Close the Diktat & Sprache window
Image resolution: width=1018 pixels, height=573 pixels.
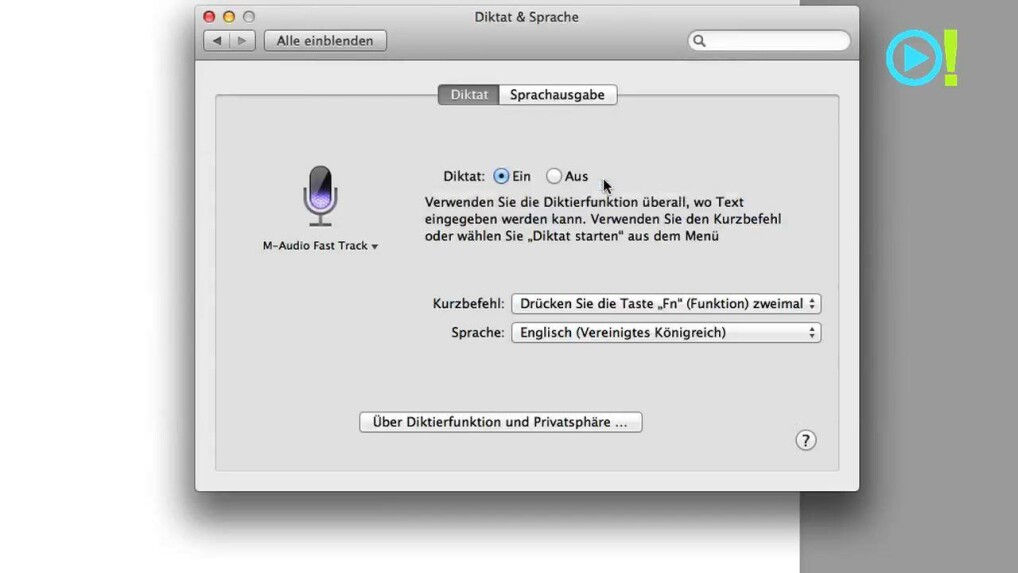tap(209, 17)
